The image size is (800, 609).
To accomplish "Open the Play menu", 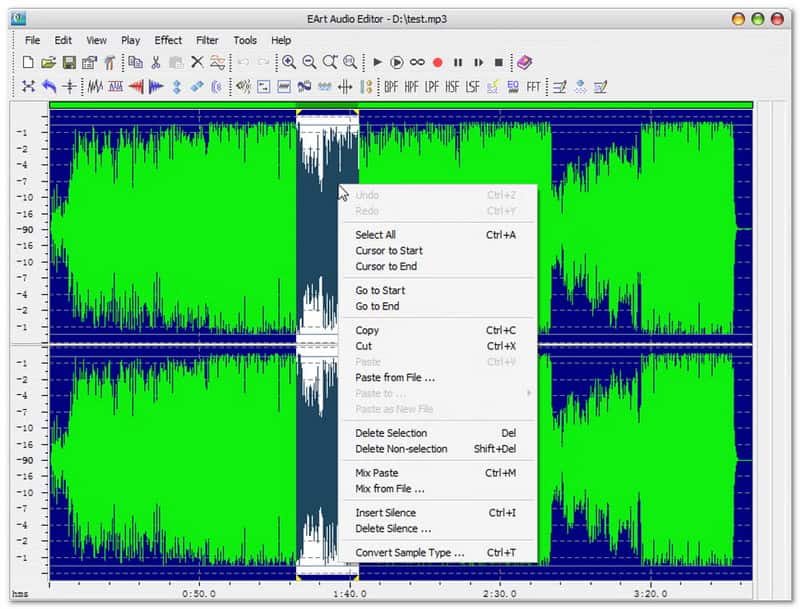I will point(131,40).
